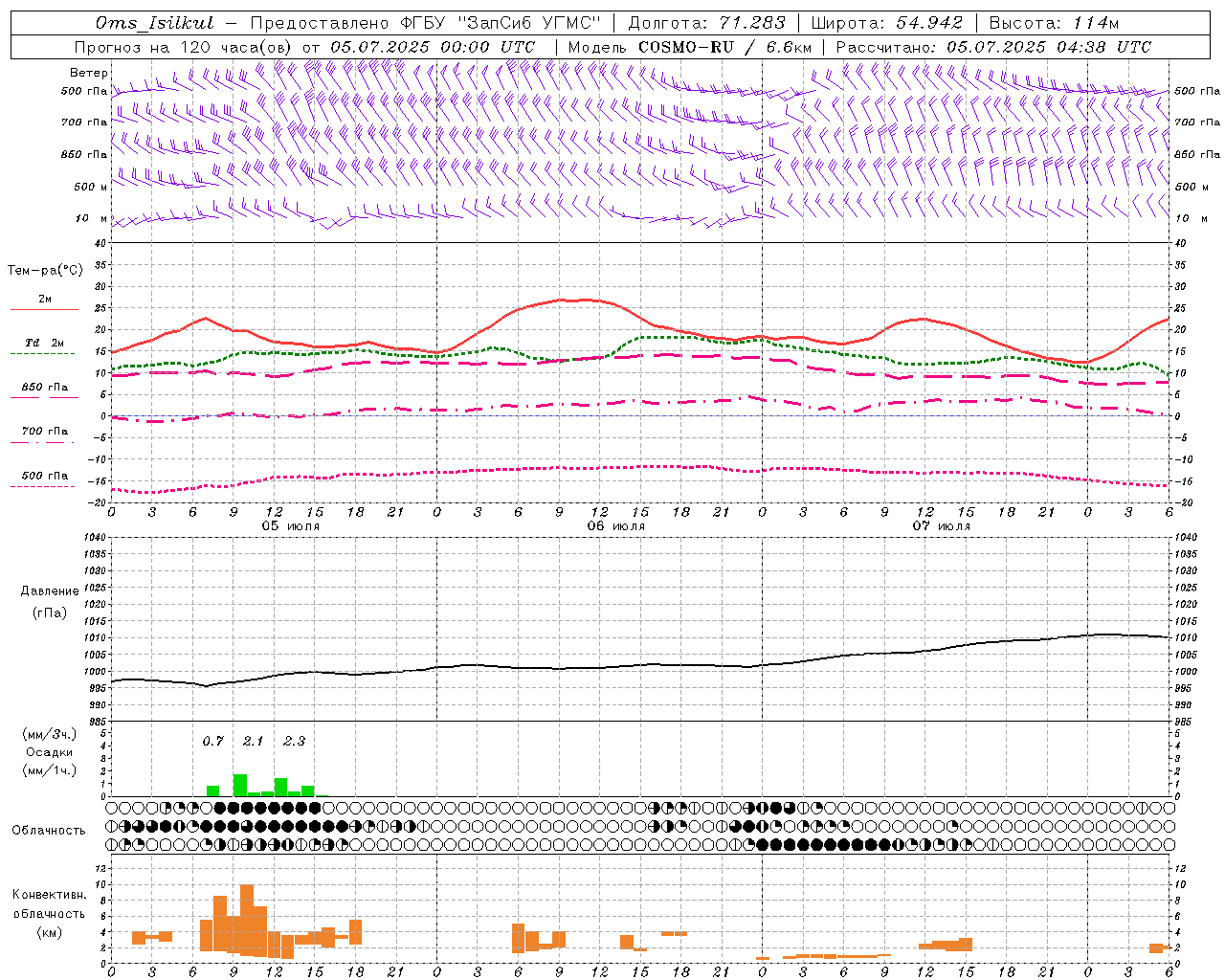Image resolution: width=1225 pixels, height=980 pixels.
Task: Click the 2.3 precipitation total
Action: tap(294, 742)
